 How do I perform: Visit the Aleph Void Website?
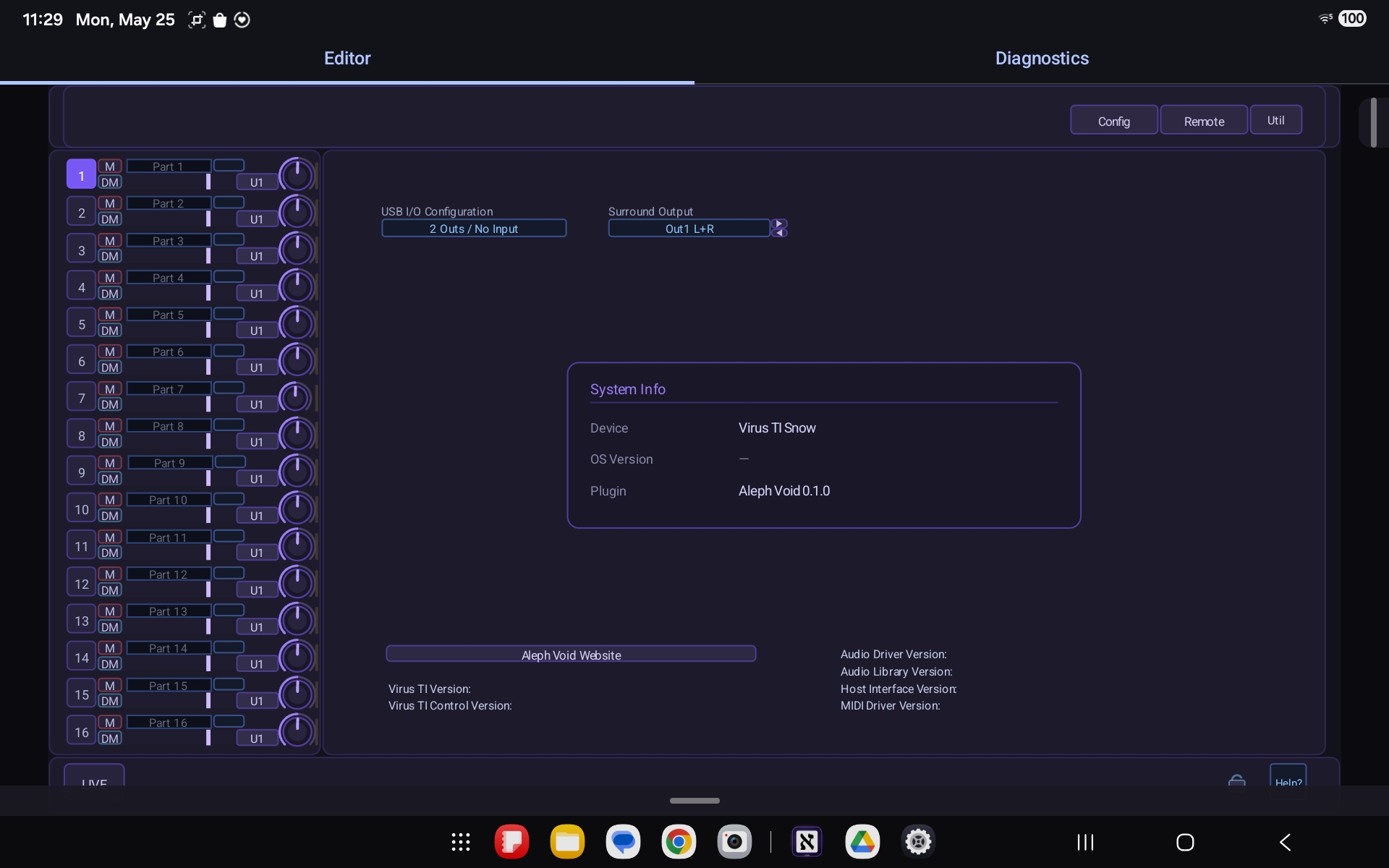tap(571, 655)
